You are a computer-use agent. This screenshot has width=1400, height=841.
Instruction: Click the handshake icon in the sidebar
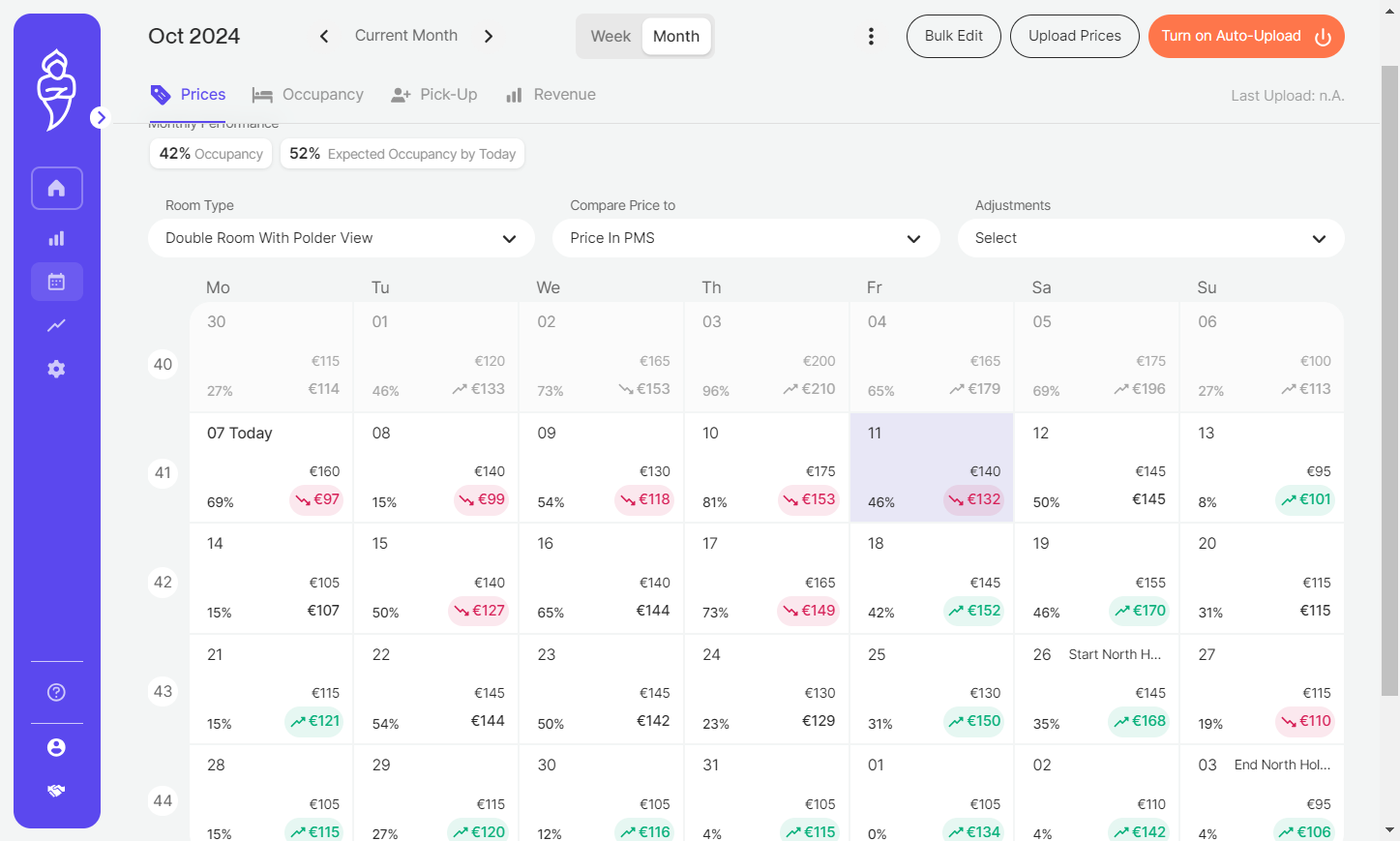(x=57, y=791)
